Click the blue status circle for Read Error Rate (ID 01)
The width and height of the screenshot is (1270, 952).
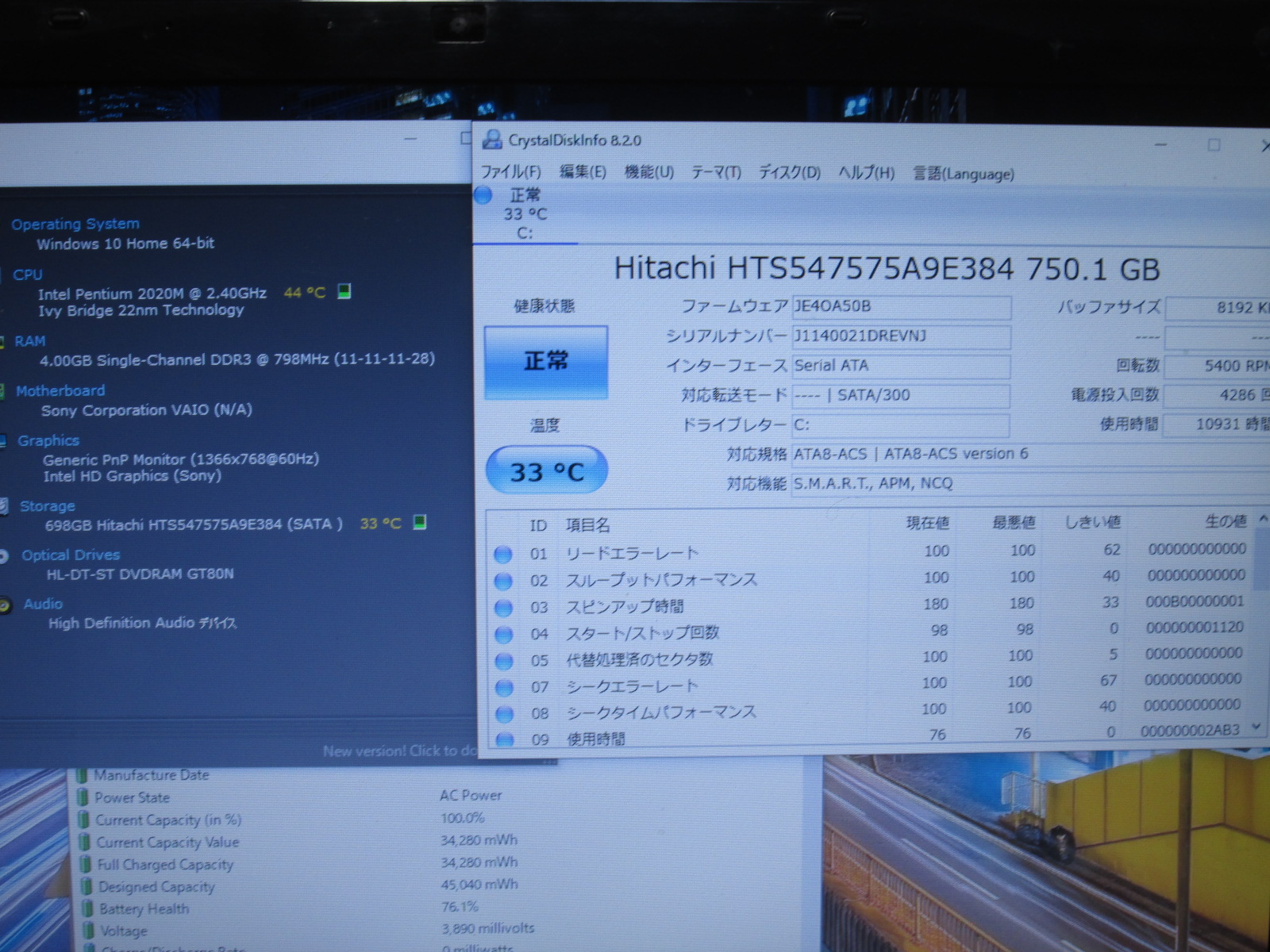[503, 555]
